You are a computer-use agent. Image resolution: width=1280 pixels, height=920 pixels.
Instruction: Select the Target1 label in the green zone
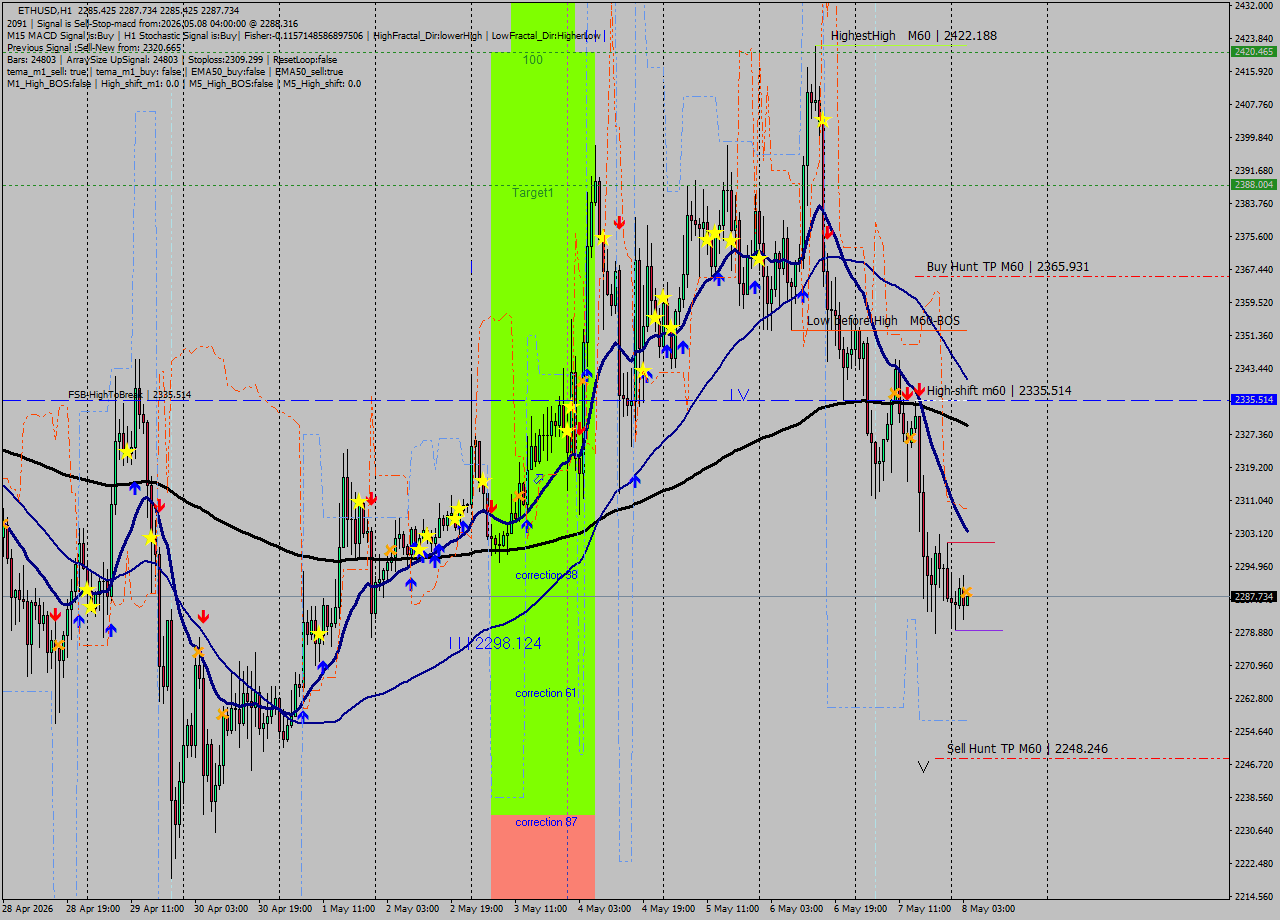(x=533, y=193)
